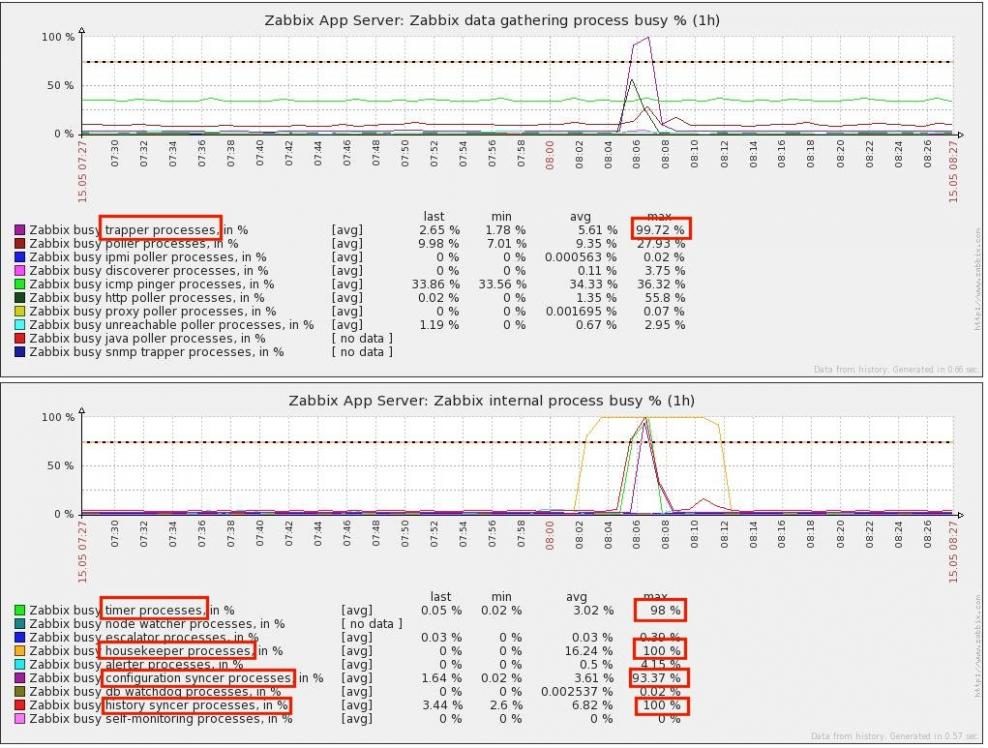Click 'Zabbix busy snmp trapper processes' label
The height and width of the screenshot is (748, 988).
point(156,352)
